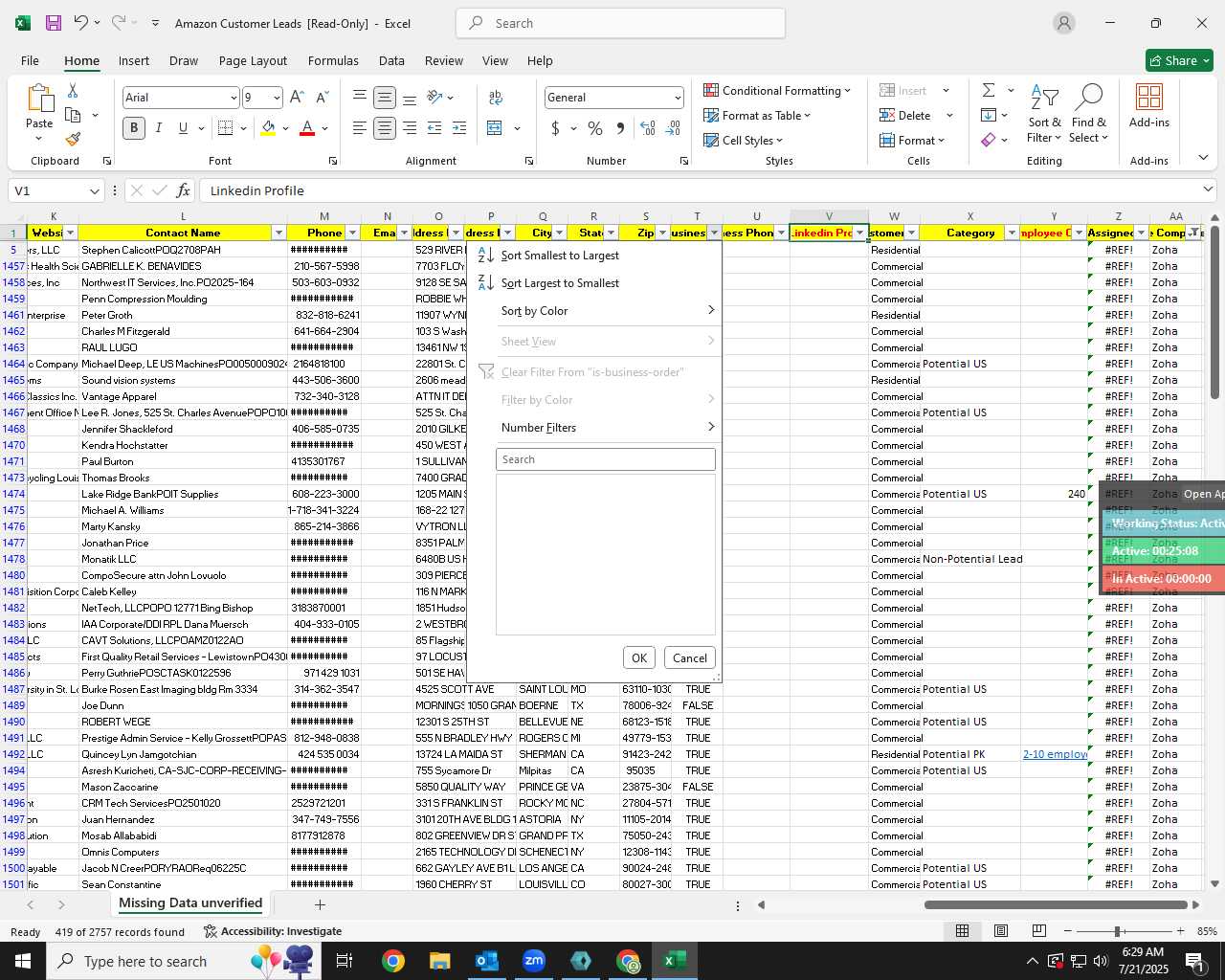This screenshot has height=980, width=1225.
Task: Click the Increase Indent icon
Action: (459, 128)
